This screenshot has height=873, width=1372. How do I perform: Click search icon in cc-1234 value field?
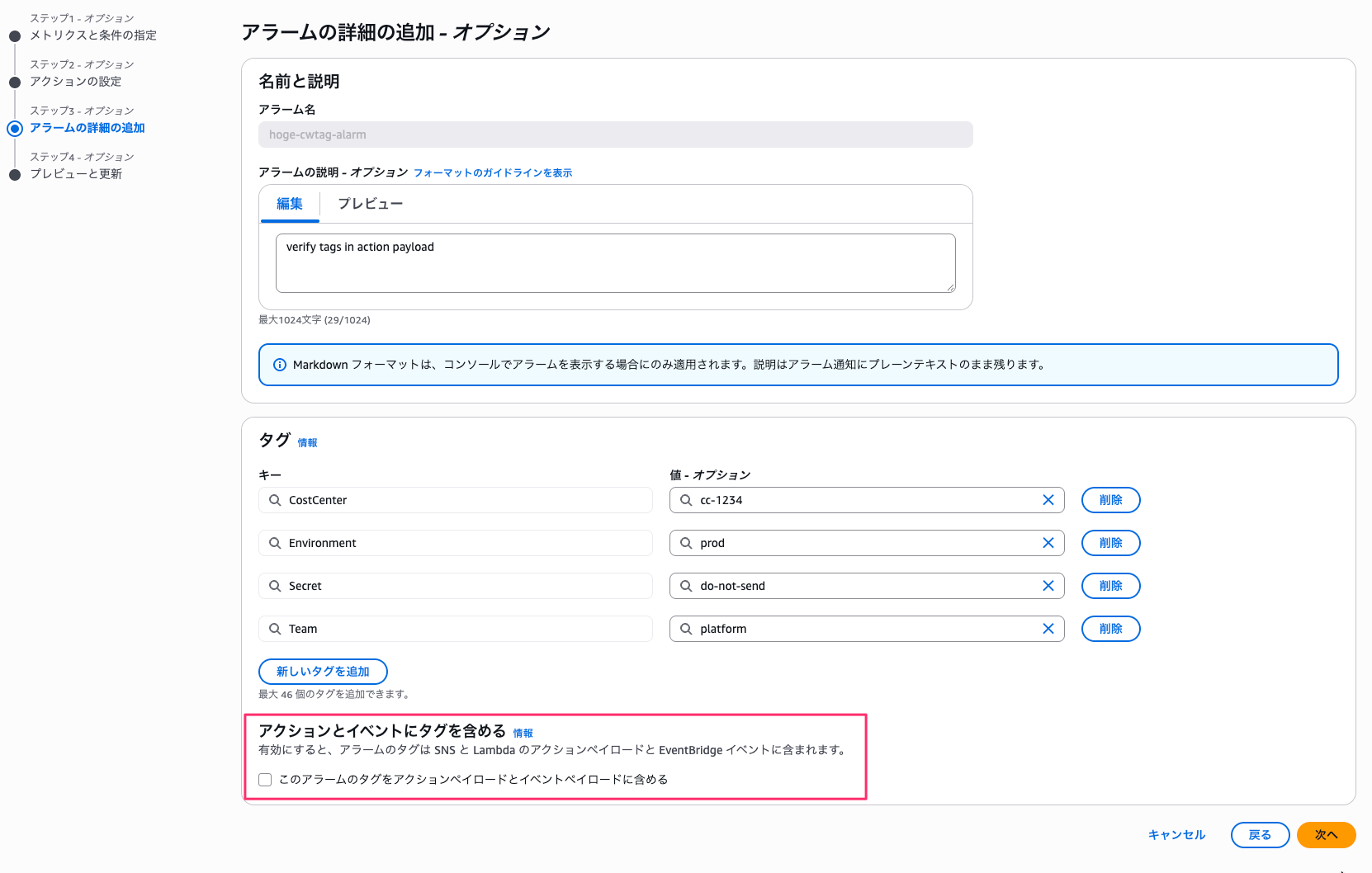[x=686, y=500]
